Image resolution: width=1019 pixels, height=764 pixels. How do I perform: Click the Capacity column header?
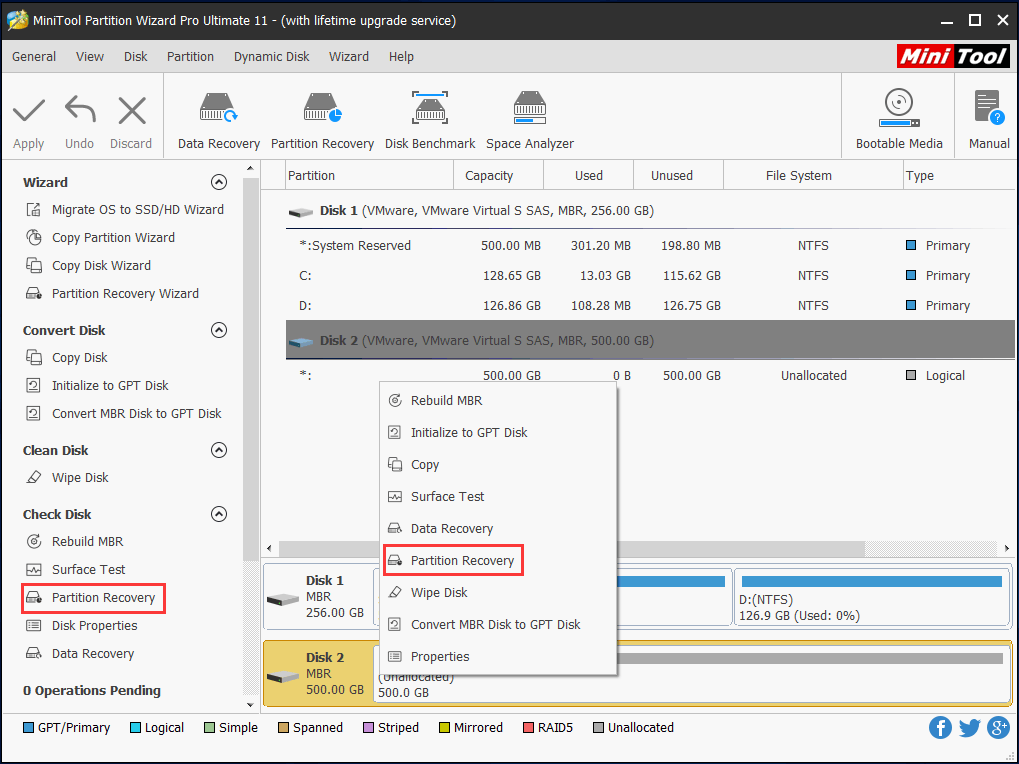[489, 176]
